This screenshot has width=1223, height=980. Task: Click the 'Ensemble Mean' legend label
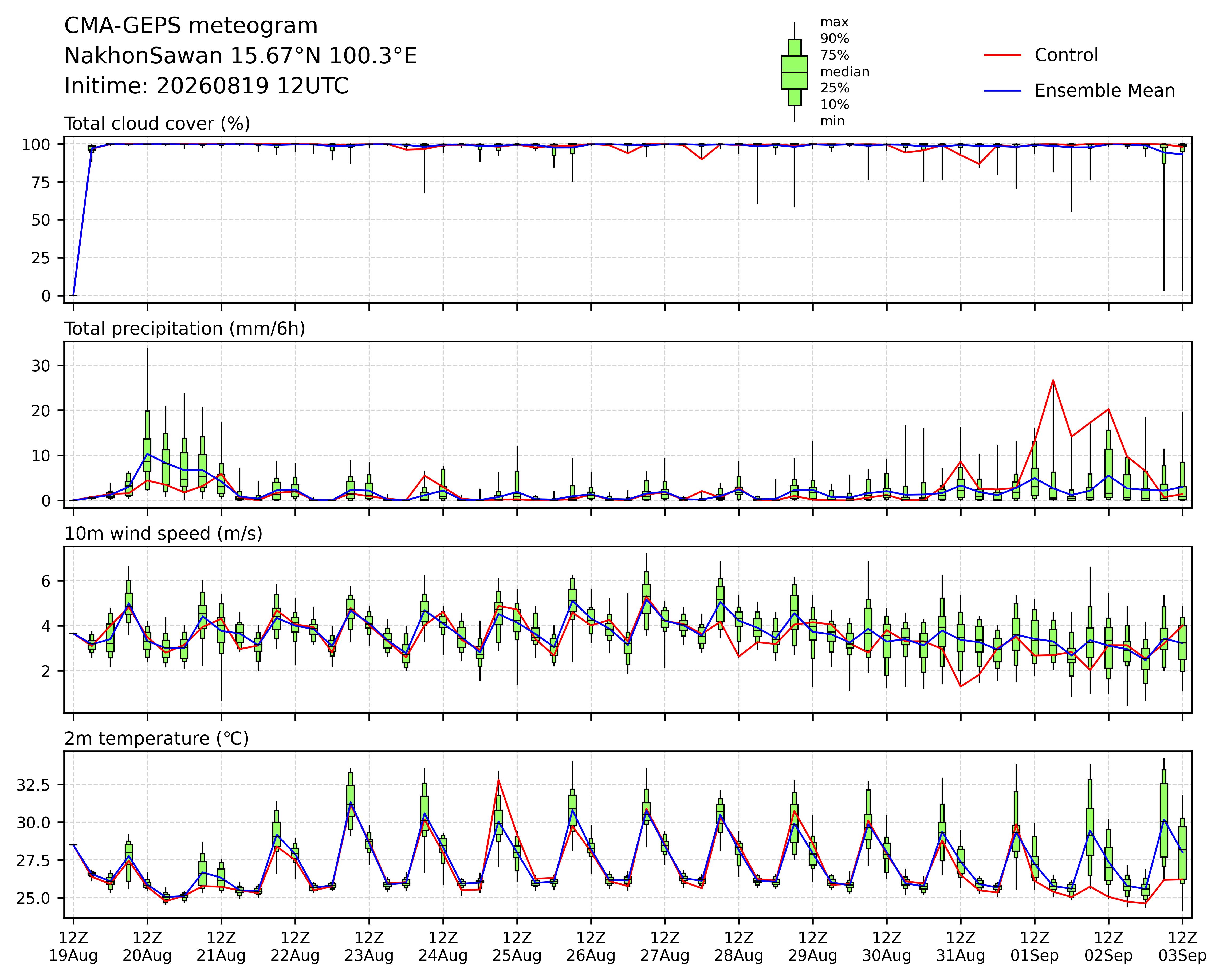pos(1104,91)
